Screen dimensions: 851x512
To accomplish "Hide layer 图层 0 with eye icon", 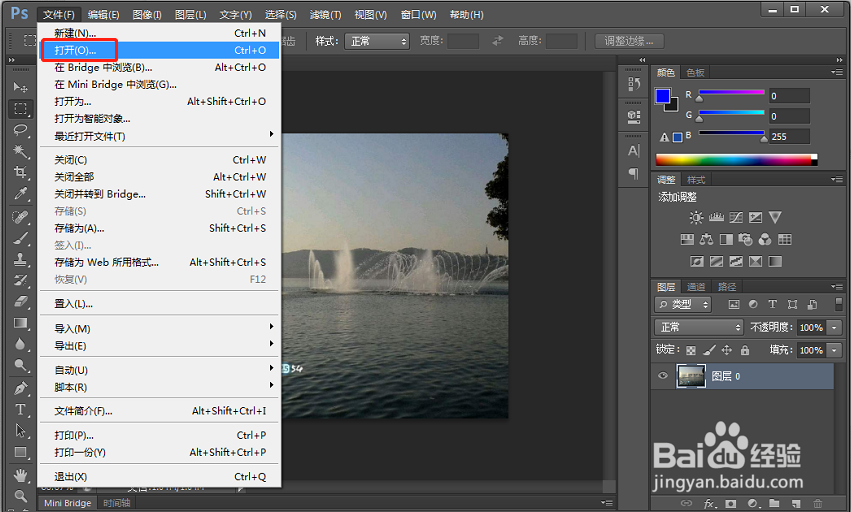I will tap(663, 376).
